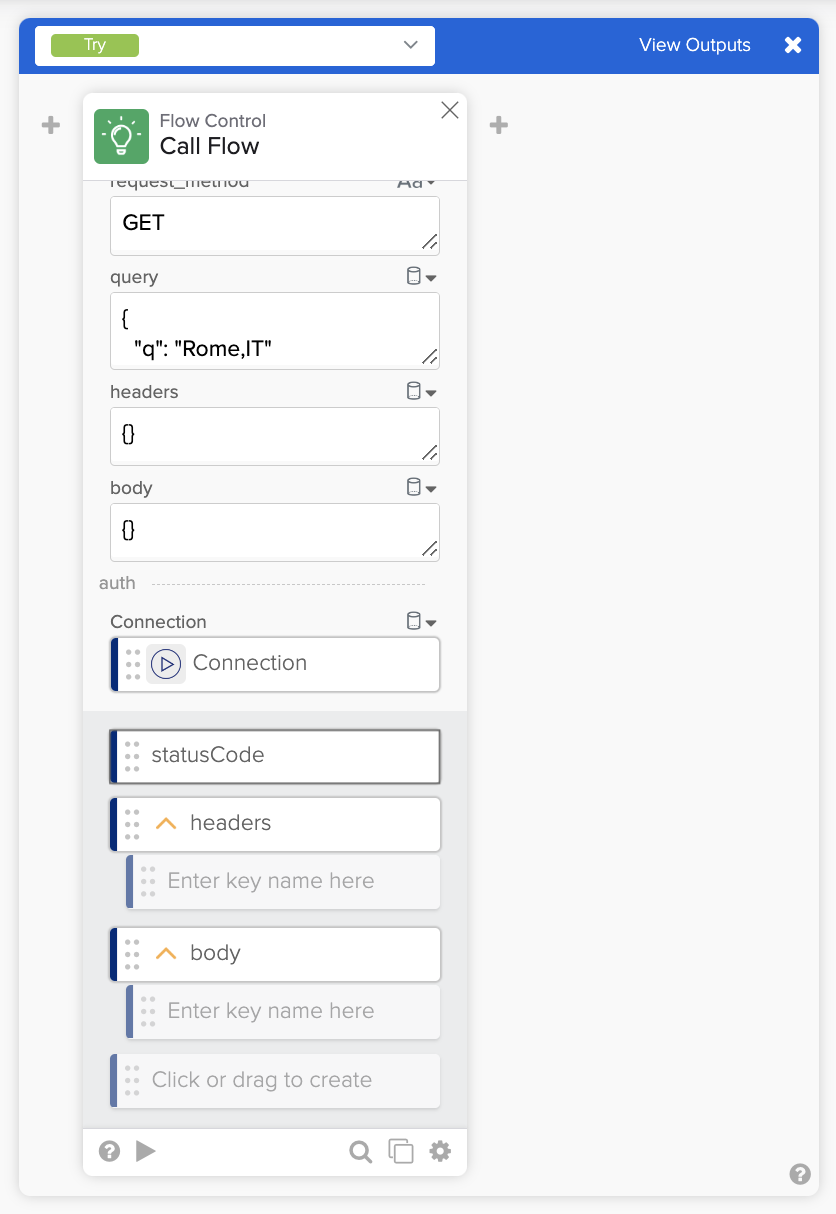This screenshot has height=1214, width=836.
Task: Open the card help question mark icon
Action: 110,1151
